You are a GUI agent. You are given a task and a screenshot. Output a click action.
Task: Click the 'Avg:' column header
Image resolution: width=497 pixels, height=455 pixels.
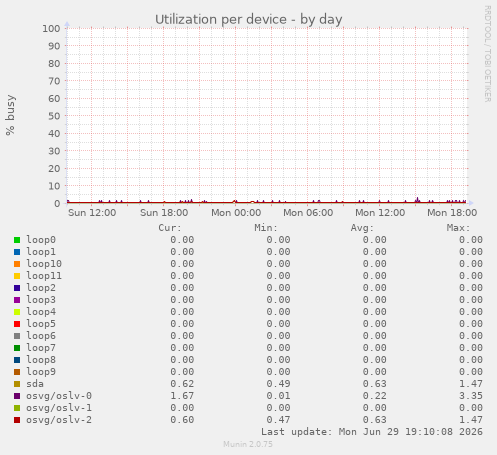pos(362,228)
